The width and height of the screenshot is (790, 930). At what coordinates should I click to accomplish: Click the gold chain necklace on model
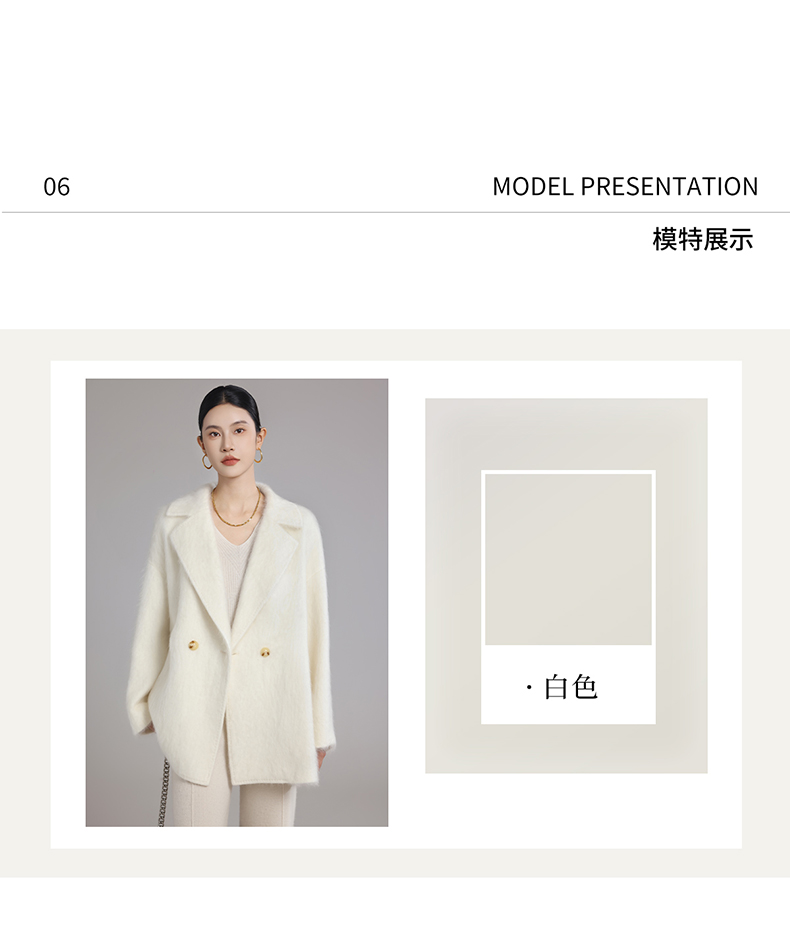237,509
